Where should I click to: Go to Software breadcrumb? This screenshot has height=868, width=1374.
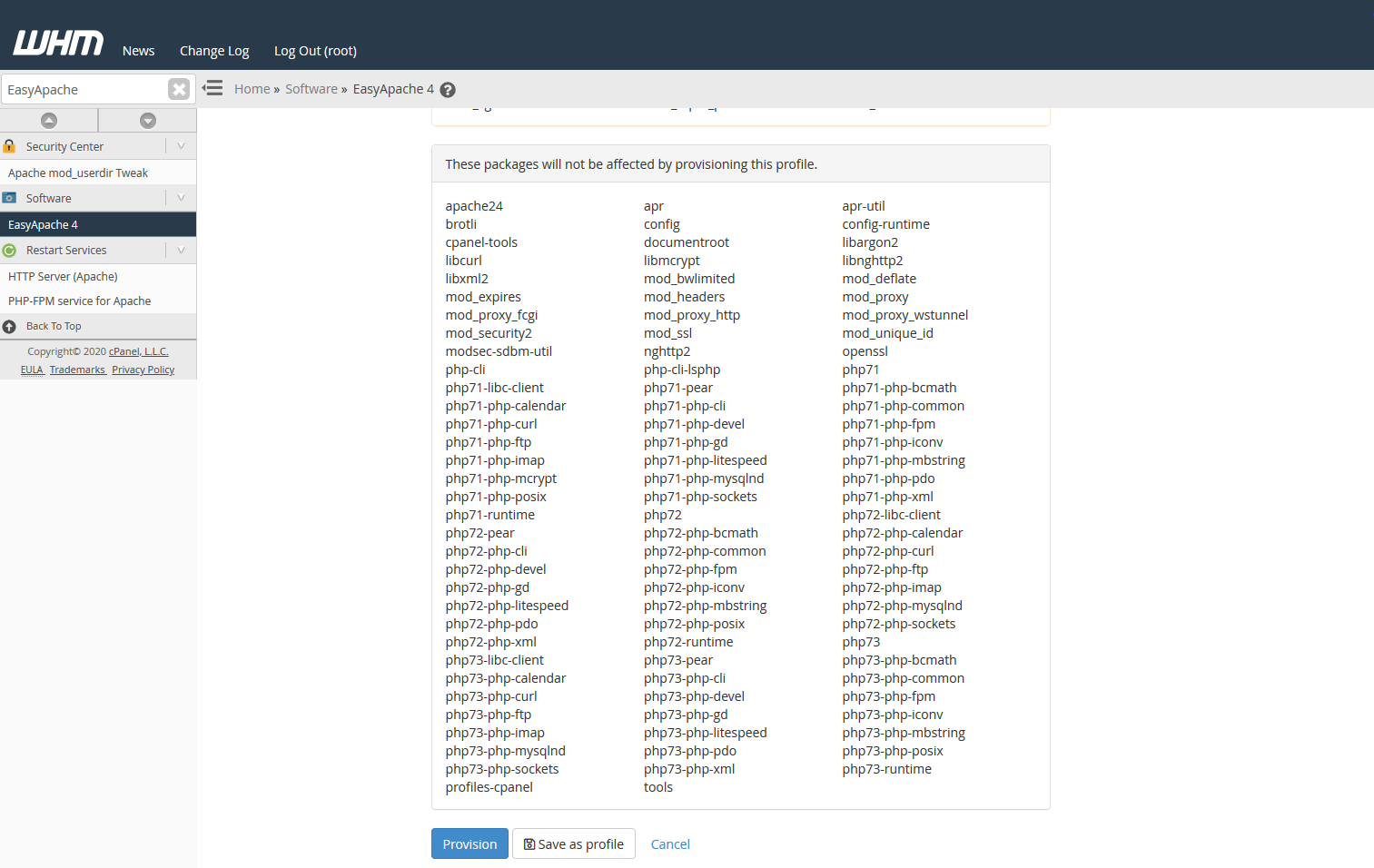point(311,89)
